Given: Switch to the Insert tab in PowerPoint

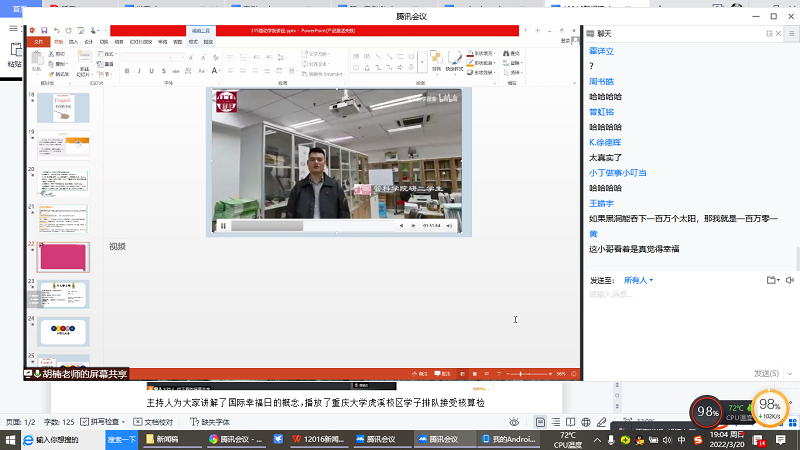Looking at the screenshot, I should click(x=73, y=42).
